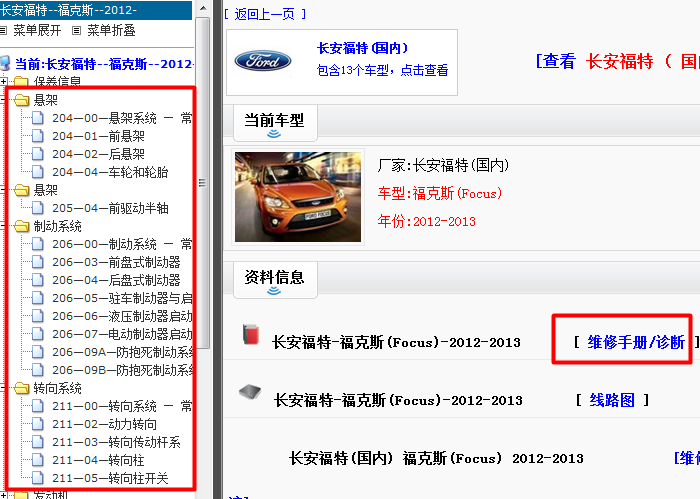Click the 车型:福克斯(Focus) text
The image size is (700, 499).
point(440,193)
